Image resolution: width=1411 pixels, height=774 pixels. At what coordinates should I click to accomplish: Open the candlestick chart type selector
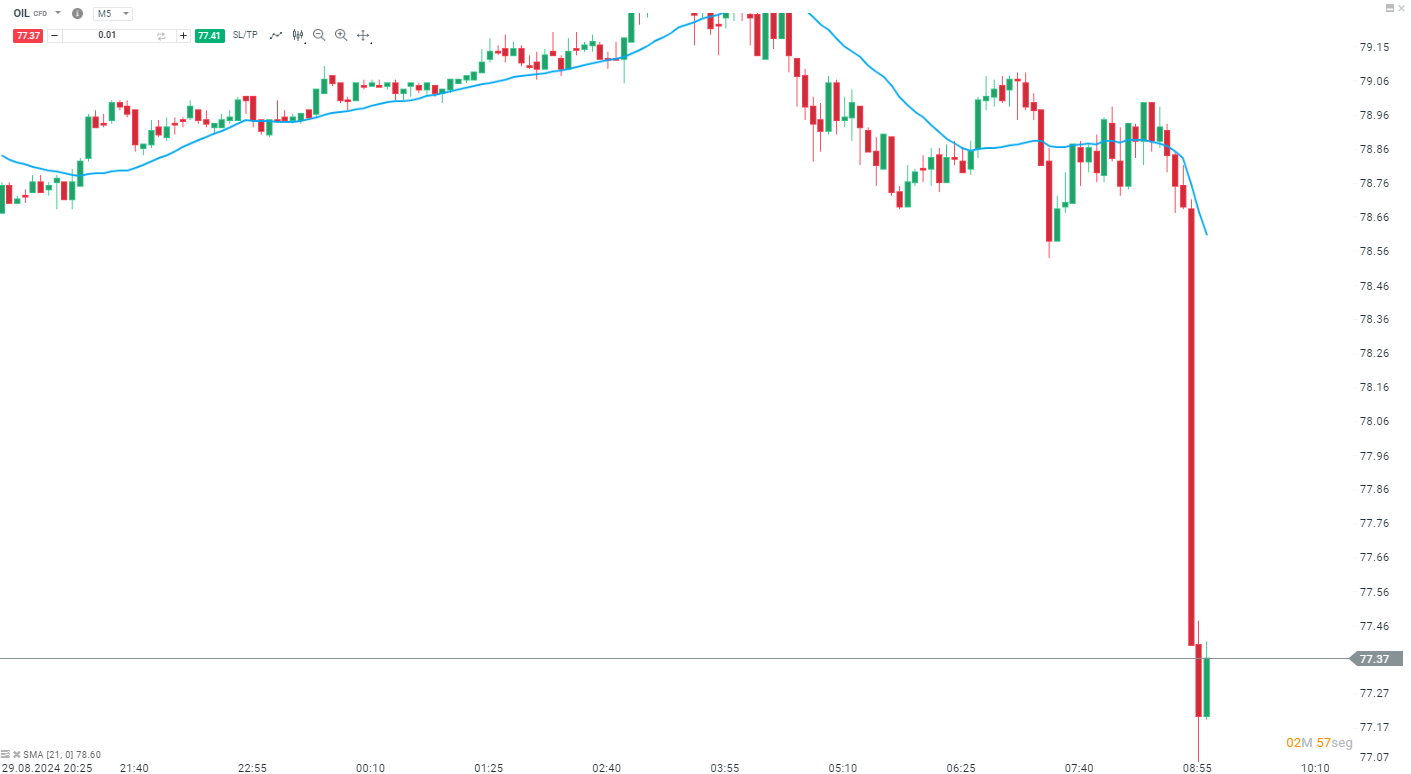pyautogui.click(x=298, y=35)
